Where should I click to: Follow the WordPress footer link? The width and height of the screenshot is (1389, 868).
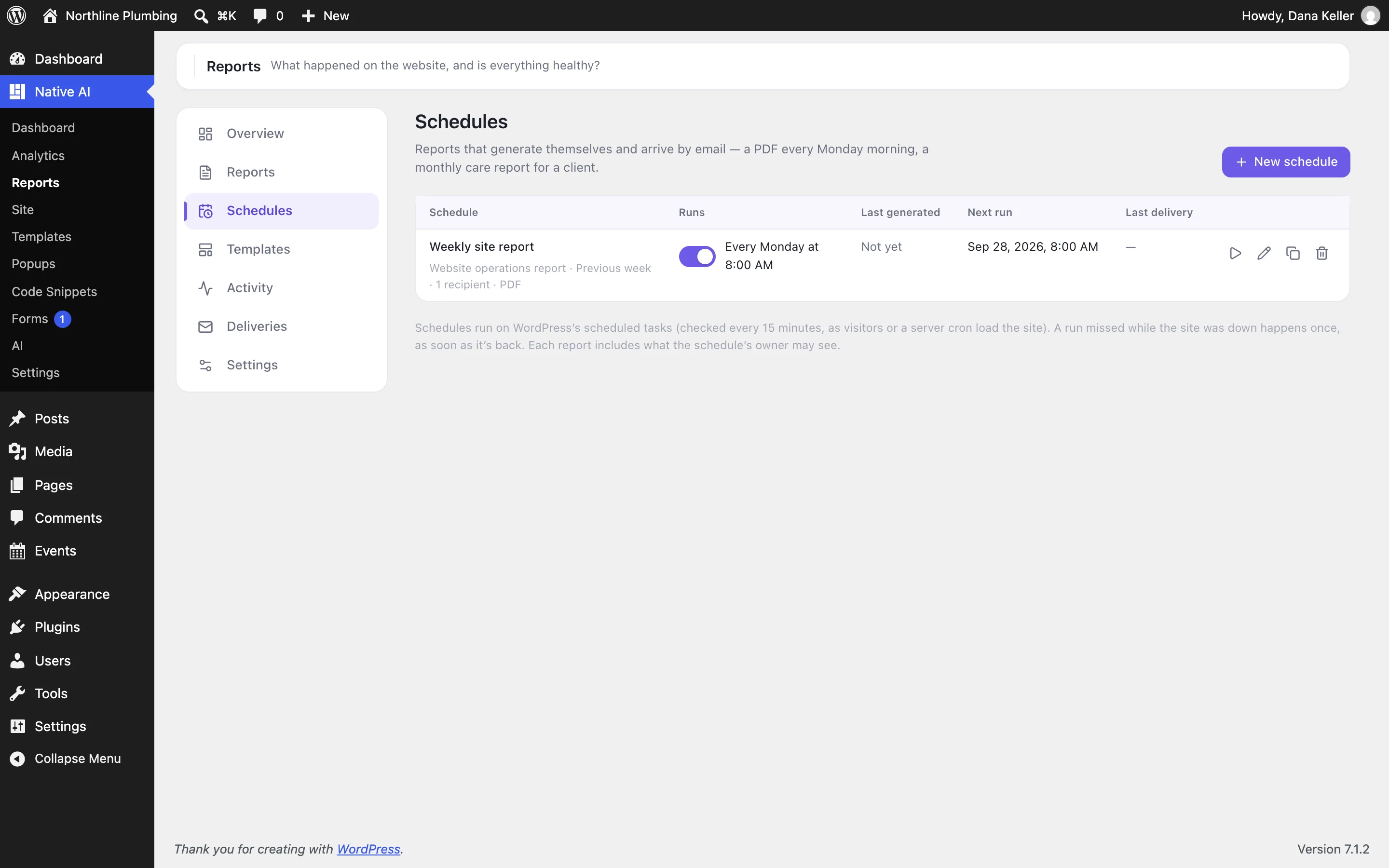pyautogui.click(x=368, y=849)
